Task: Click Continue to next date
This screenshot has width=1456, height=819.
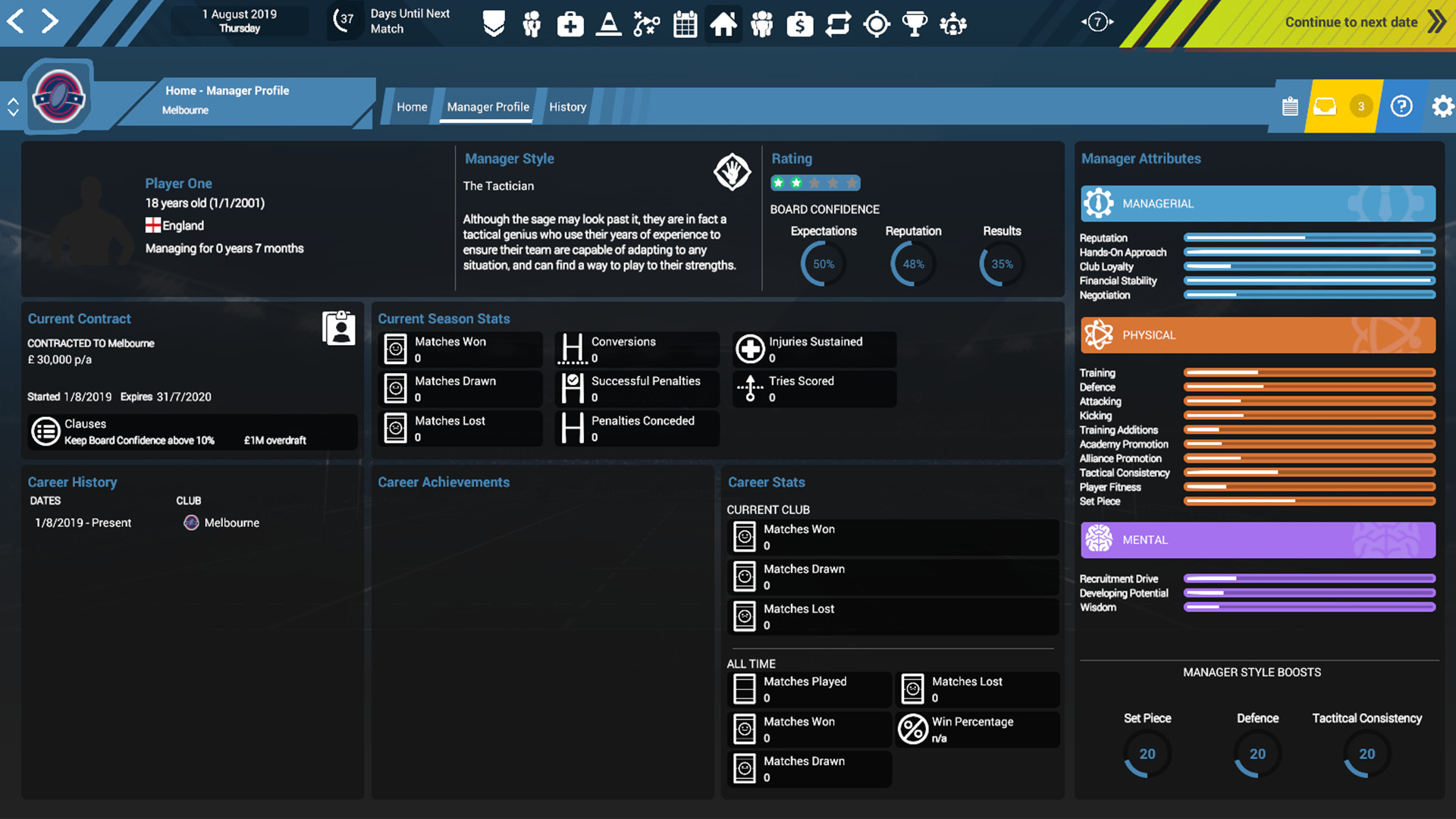Action: point(1351,22)
